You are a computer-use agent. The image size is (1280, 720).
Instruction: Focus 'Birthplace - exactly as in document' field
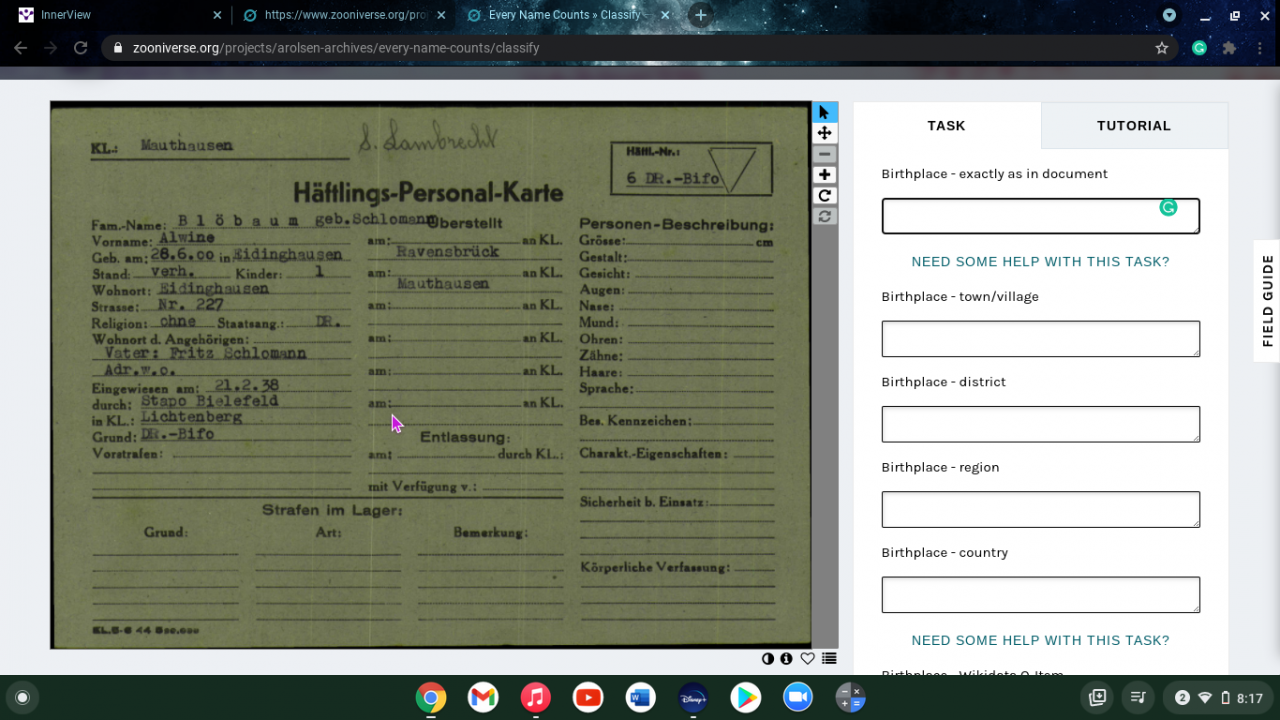tap(1040, 216)
